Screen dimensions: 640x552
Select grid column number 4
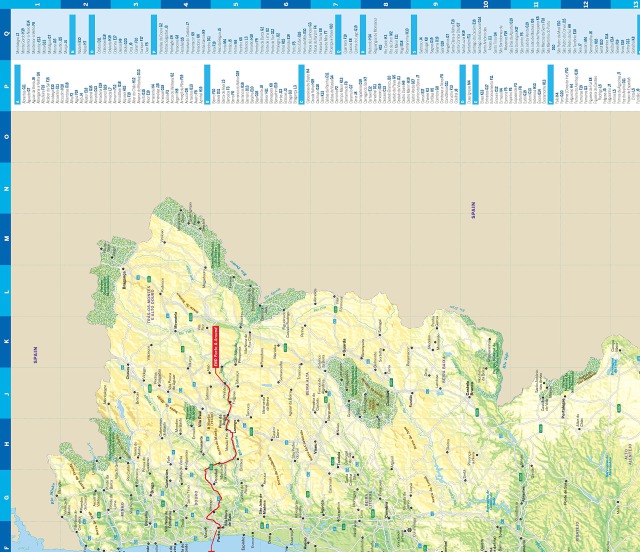pos(186,4)
